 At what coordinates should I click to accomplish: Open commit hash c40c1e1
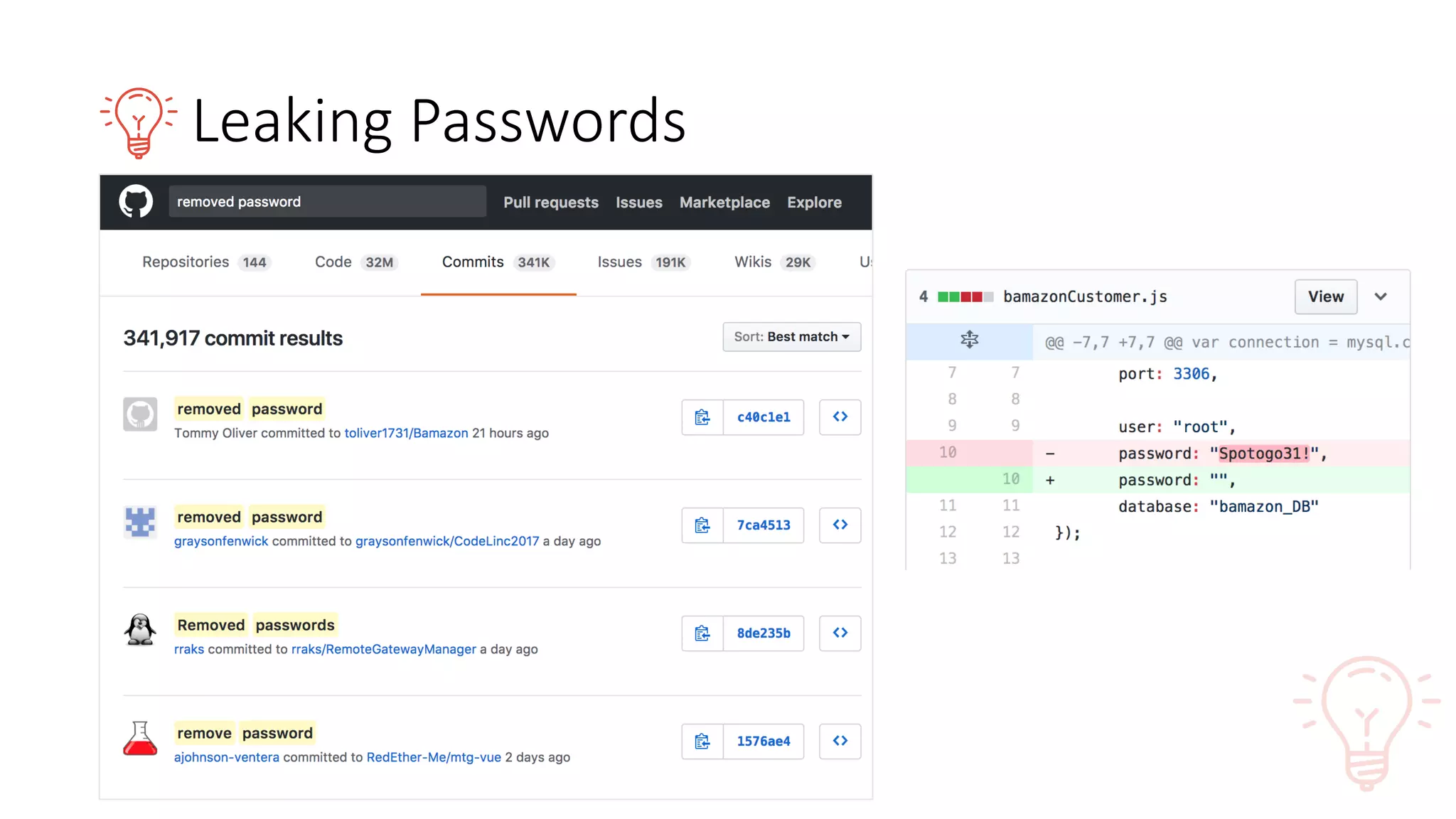coord(764,417)
